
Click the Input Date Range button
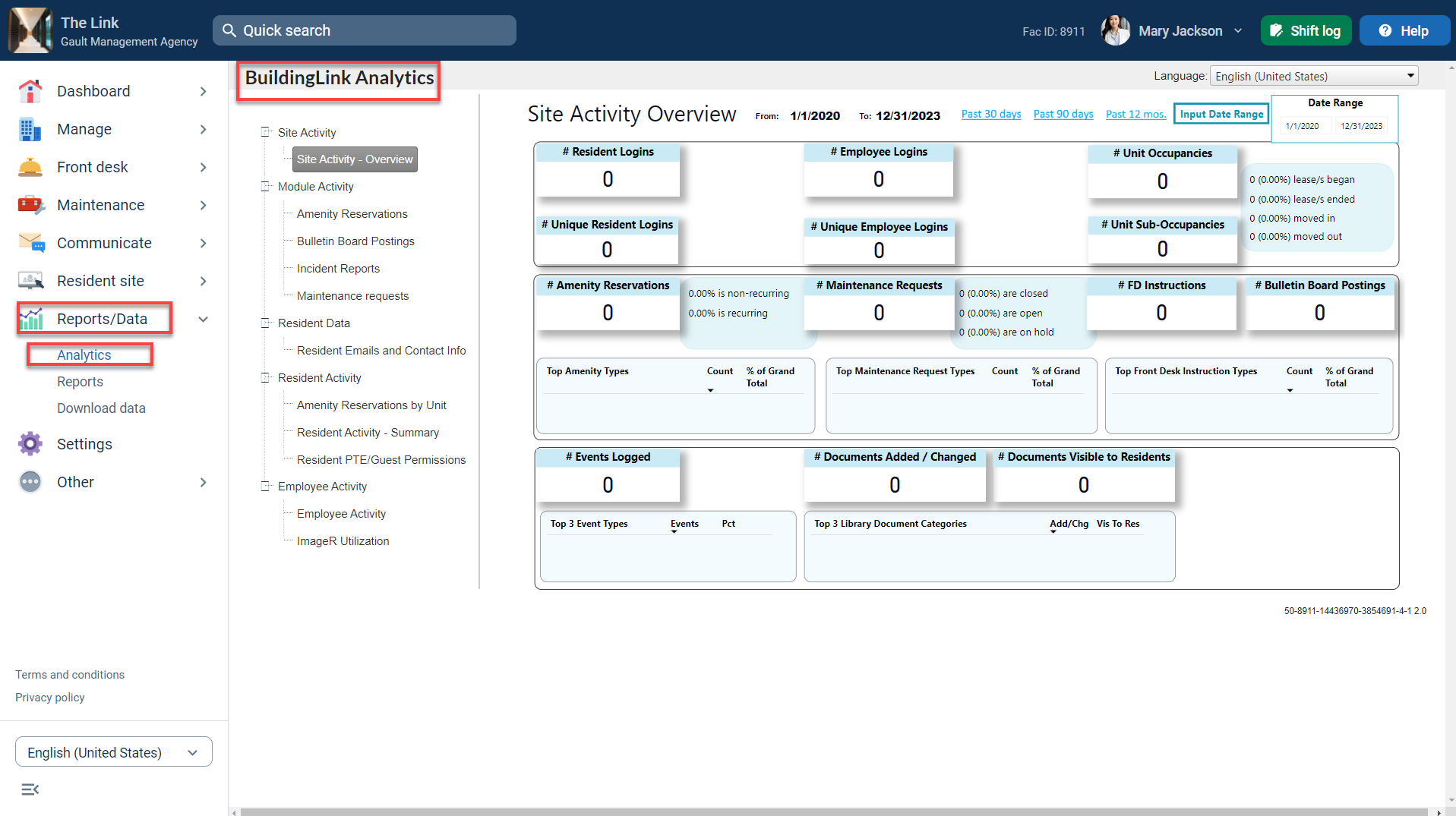(1221, 114)
